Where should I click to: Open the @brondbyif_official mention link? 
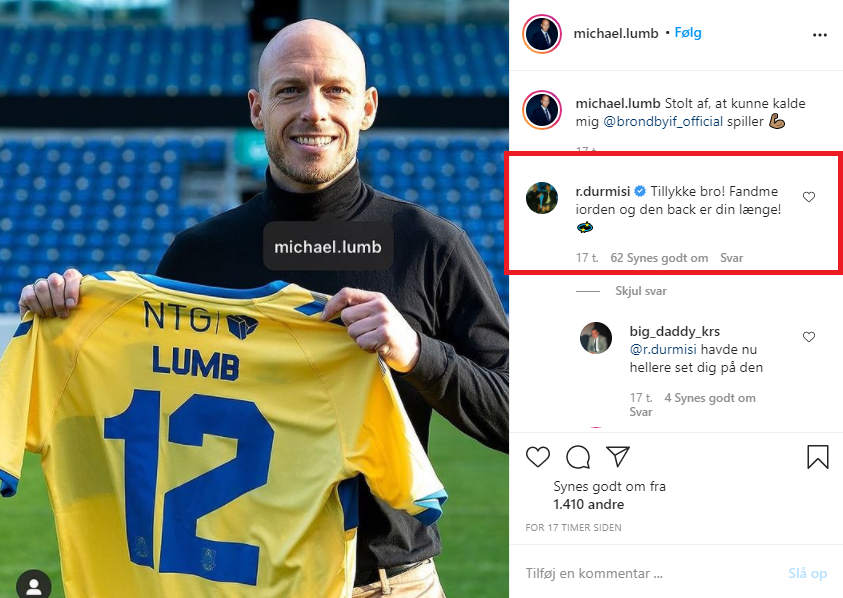pyautogui.click(x=663, y=122)
